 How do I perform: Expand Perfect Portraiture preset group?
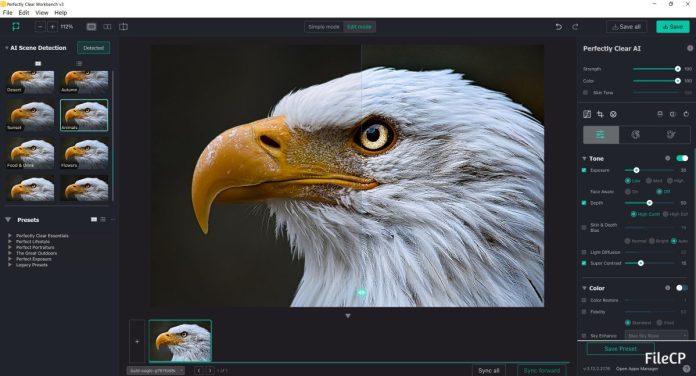(x=10, y=247)
